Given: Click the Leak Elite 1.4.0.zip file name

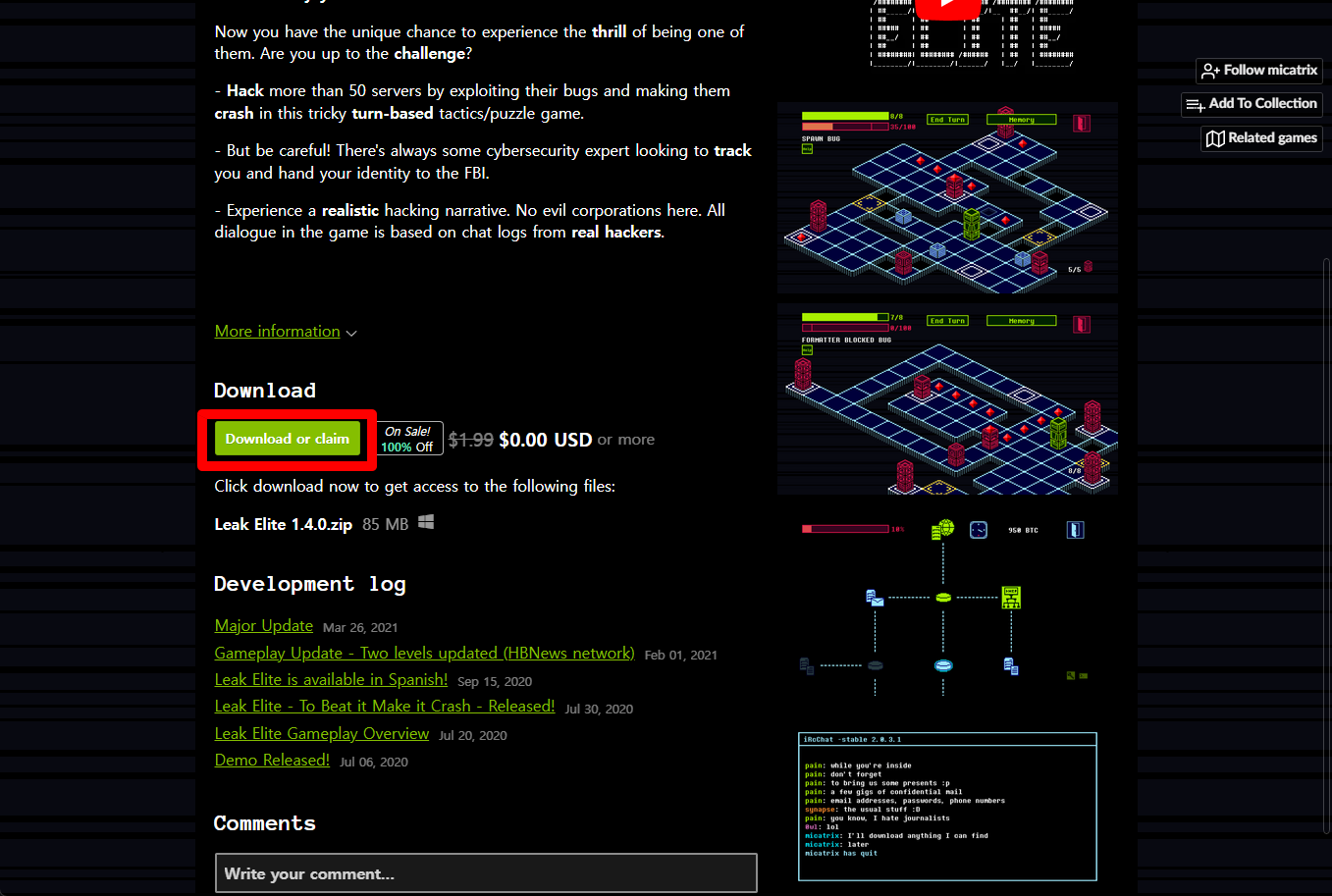Looking at the screenshot, I should 284,525.
